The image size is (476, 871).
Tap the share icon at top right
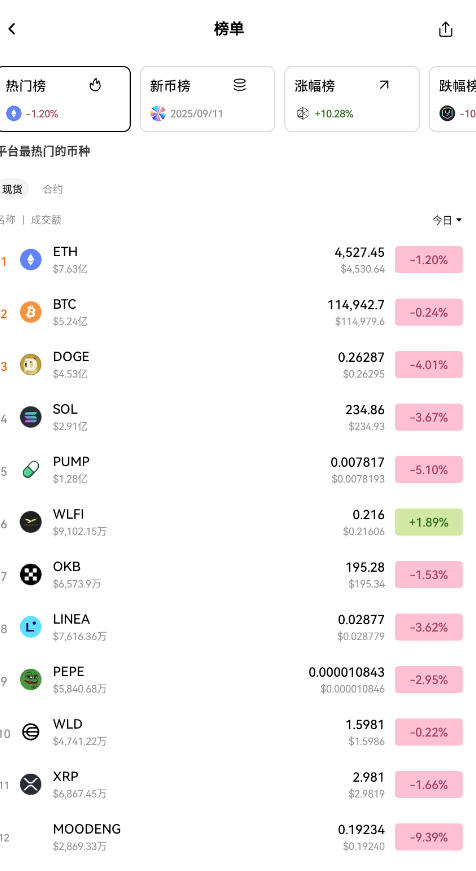[445, 29]
